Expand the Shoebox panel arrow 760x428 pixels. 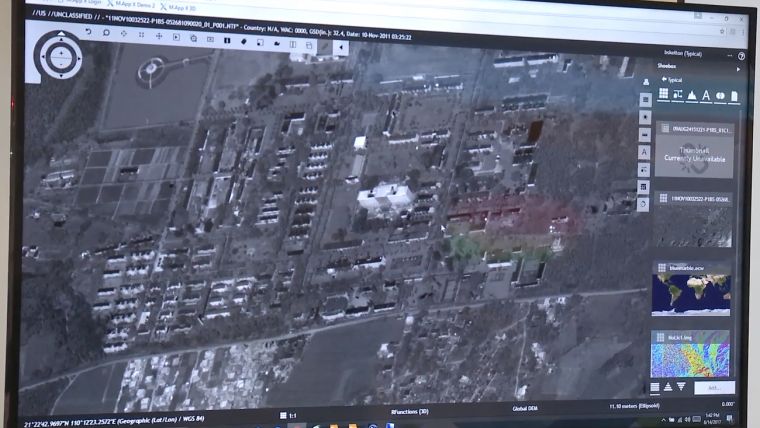(x=738, y=69)
